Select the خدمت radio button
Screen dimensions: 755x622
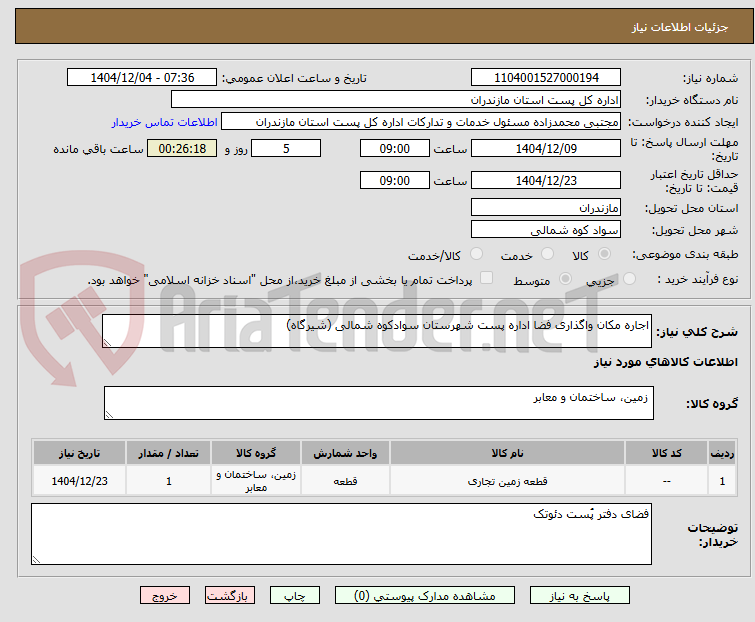[547, 254]
